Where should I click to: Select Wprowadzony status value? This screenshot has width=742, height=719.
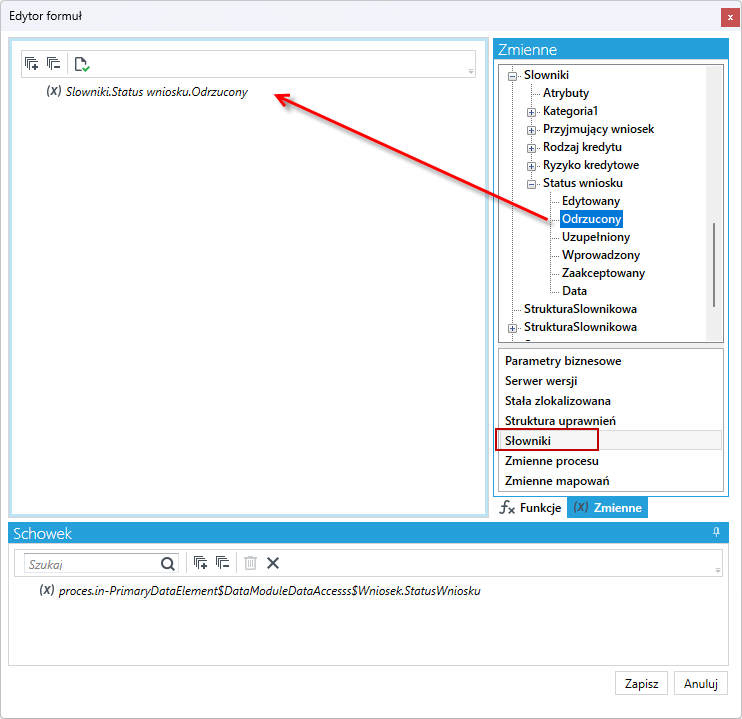coord(601,255)
